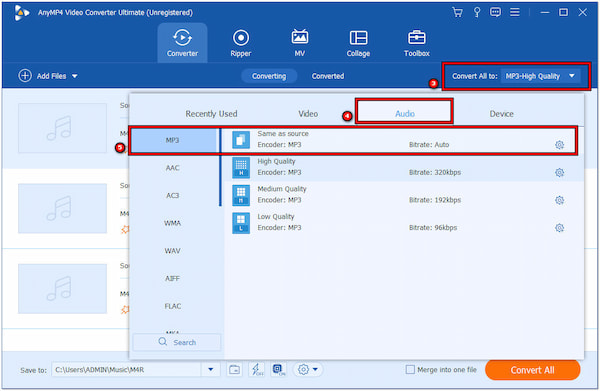This screenshot has height=391, width=600.
Task: Switch to the Converted tab
Action: click(328, 76)
